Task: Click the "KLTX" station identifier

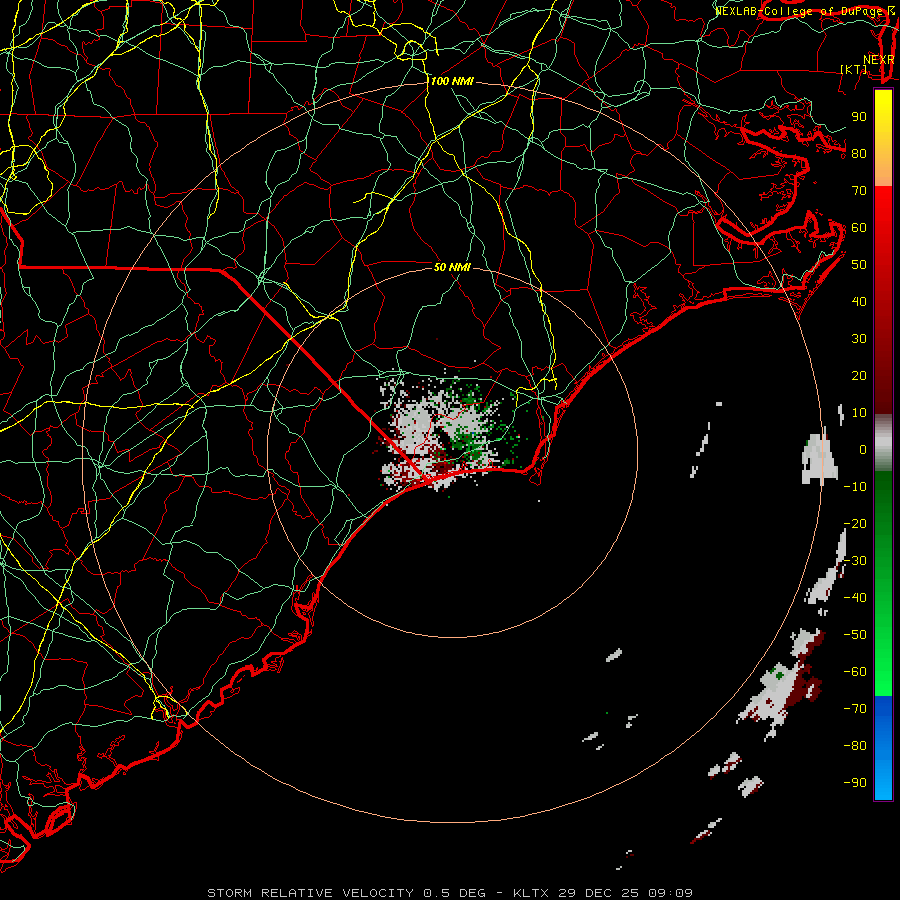Action: tap(531, 893)
